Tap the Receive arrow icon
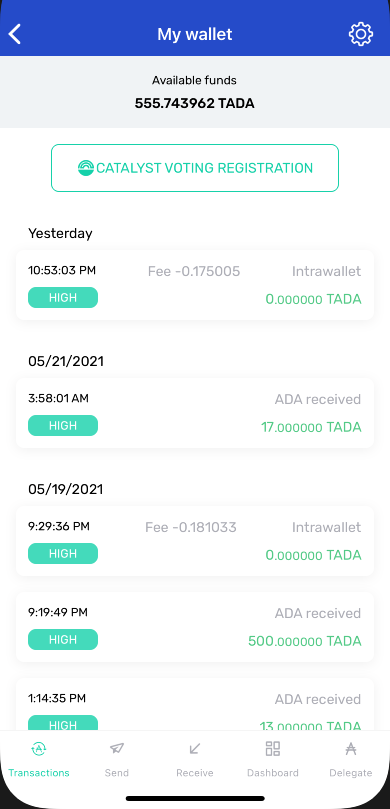Screen dimensions: 390x809 click(x=195, y=749)
